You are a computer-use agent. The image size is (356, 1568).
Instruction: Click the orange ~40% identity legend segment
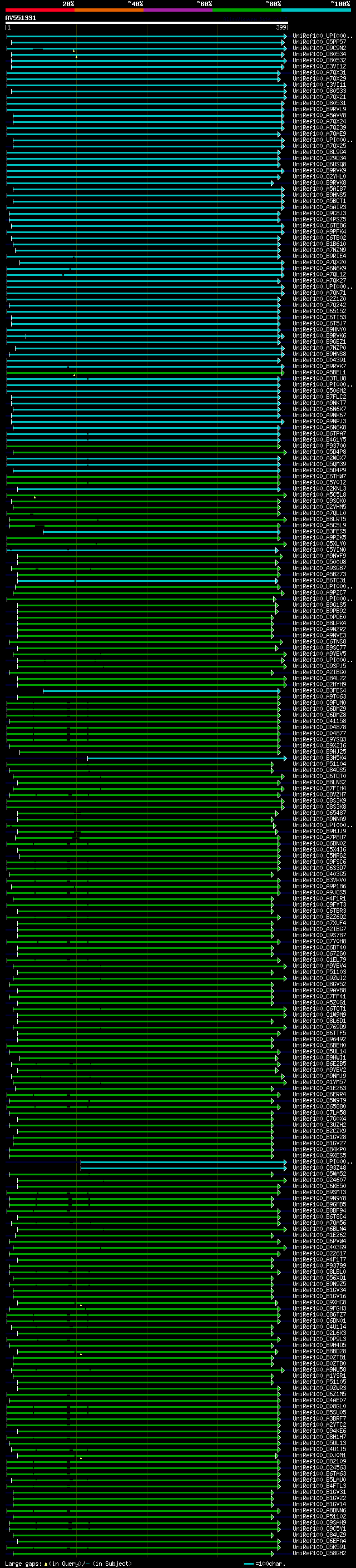[x=109, y=10]
